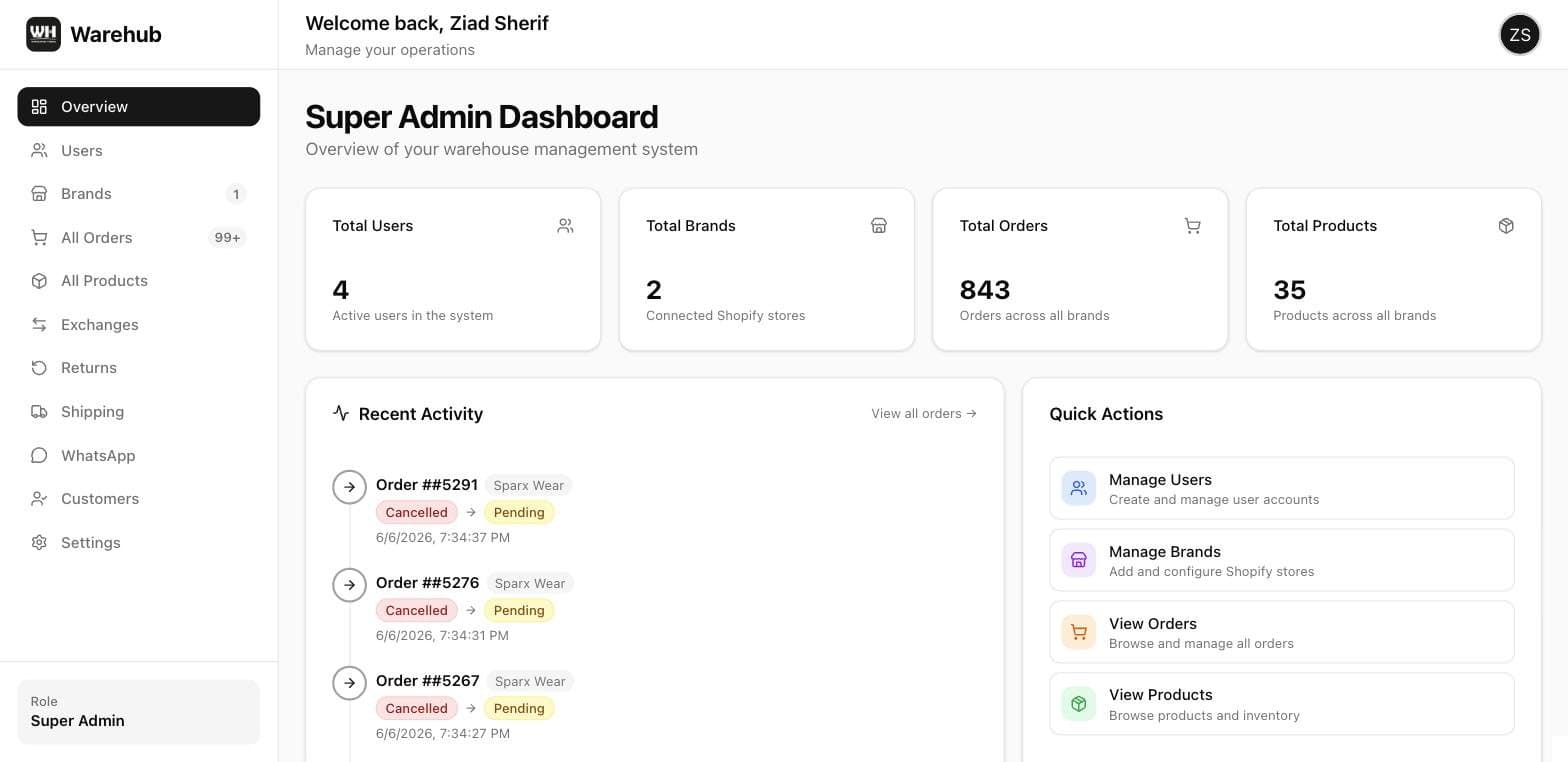Click Pending badge on Order ##5276
The width and height of the screenshot is (1568, 762).
(519, 610)
